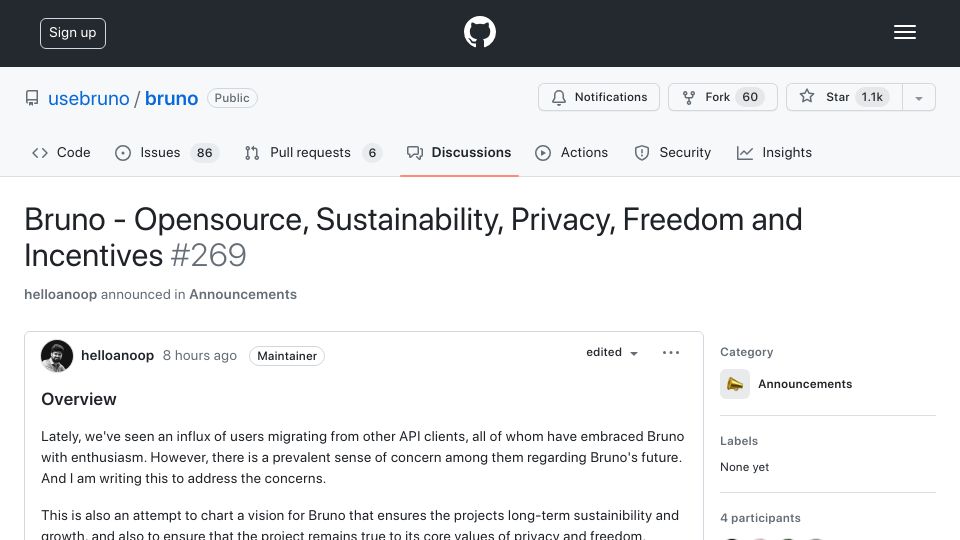
Task: Click the Sign up button
Action: (x=73, y=33)
